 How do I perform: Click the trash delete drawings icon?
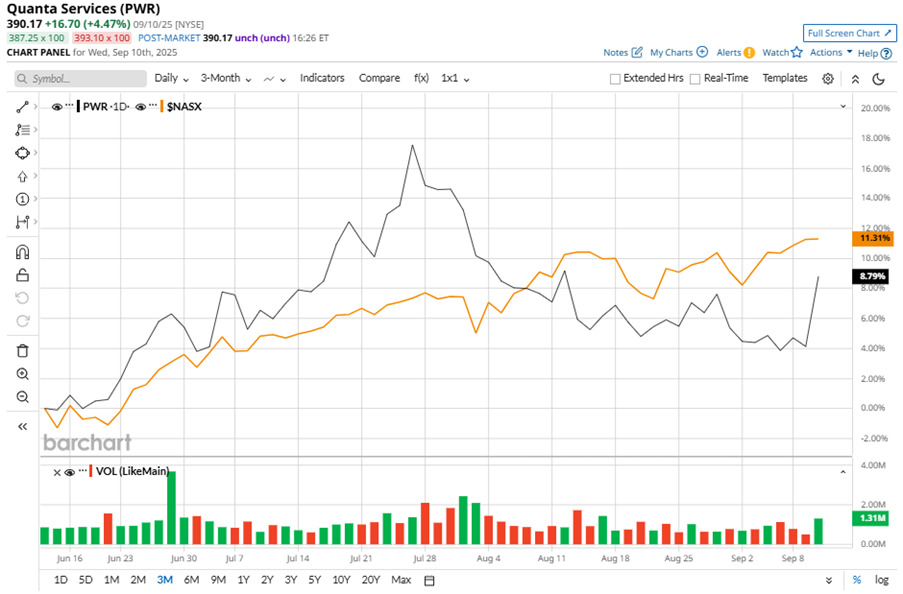tap(22, 350)
